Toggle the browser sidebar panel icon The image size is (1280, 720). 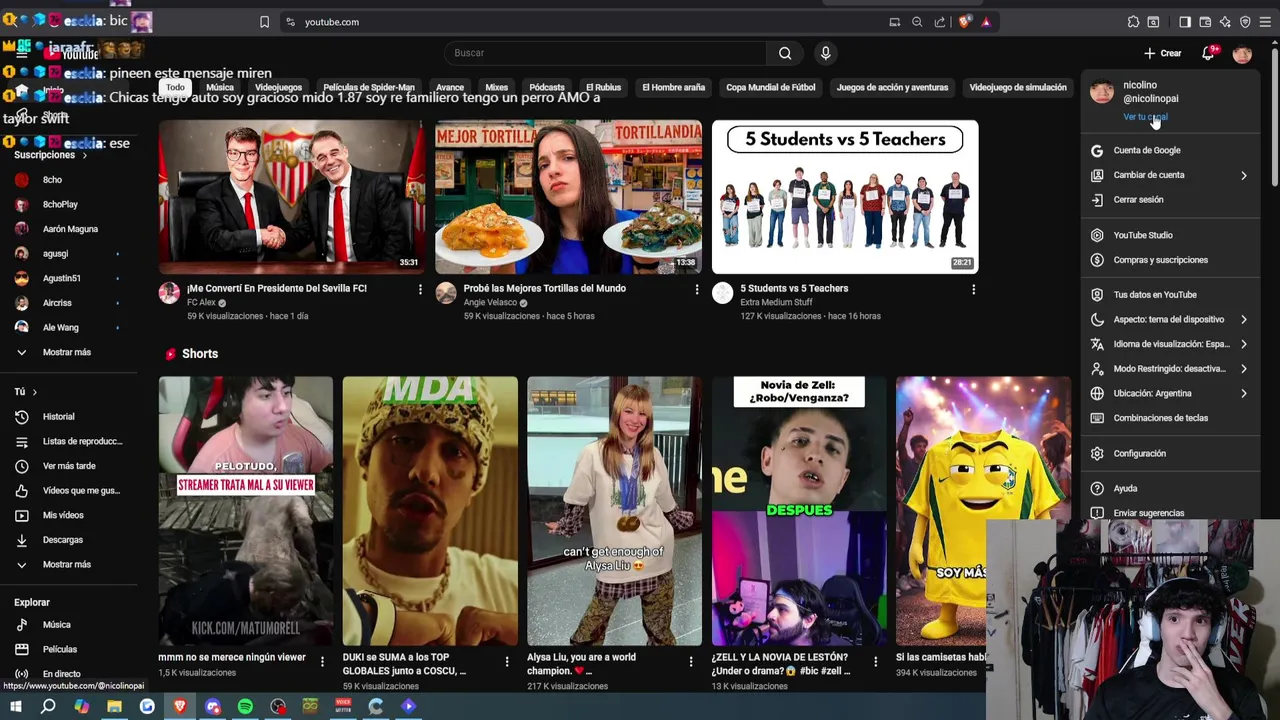[x=1185, y=22]
